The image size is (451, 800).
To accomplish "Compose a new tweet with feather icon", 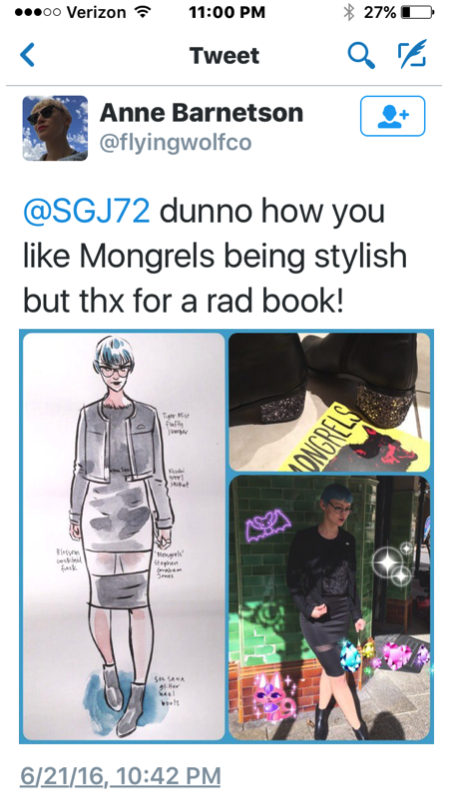I will click(x=412, y=55).
